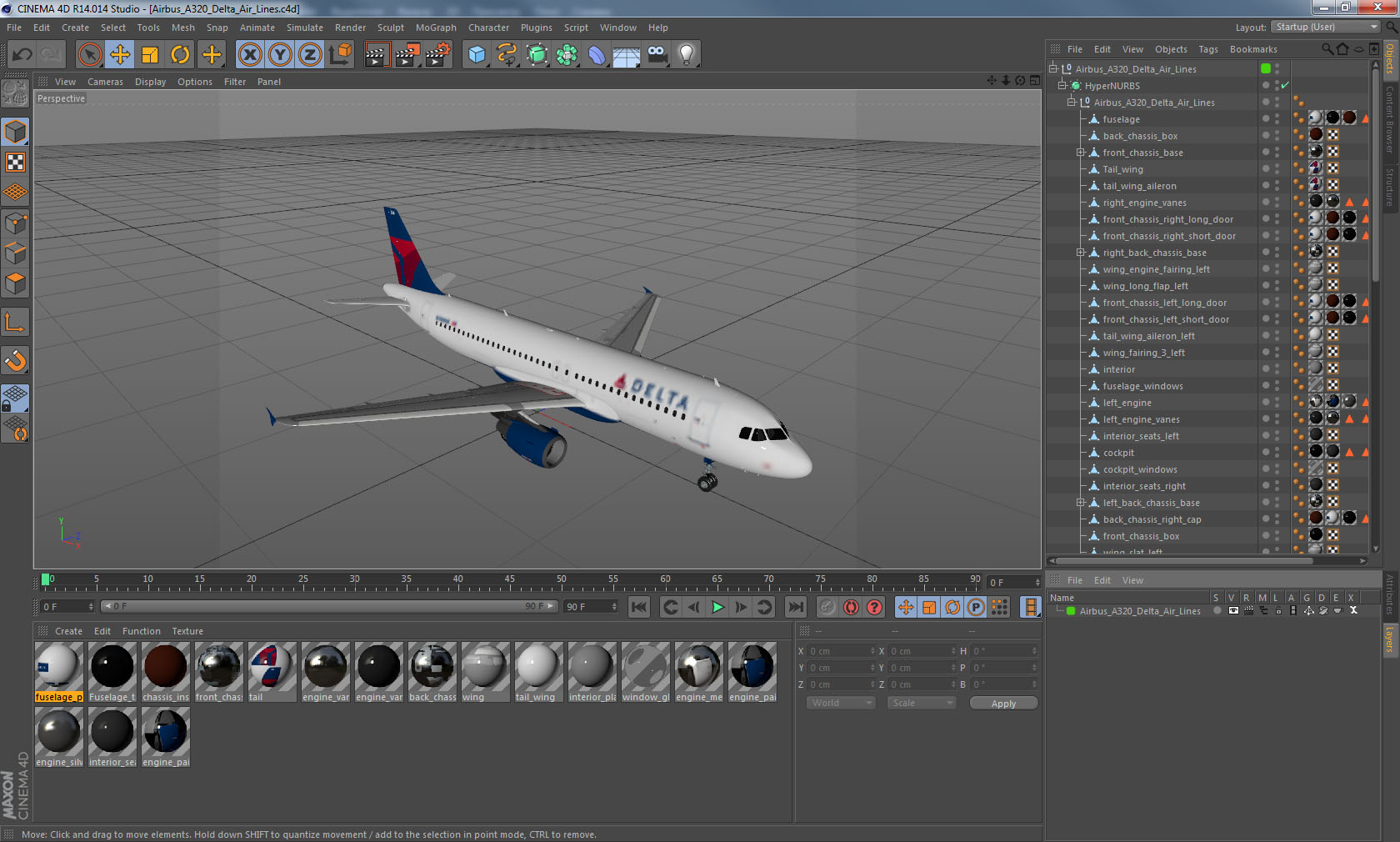Toggle Z axis lock

[x=310, y=55]
